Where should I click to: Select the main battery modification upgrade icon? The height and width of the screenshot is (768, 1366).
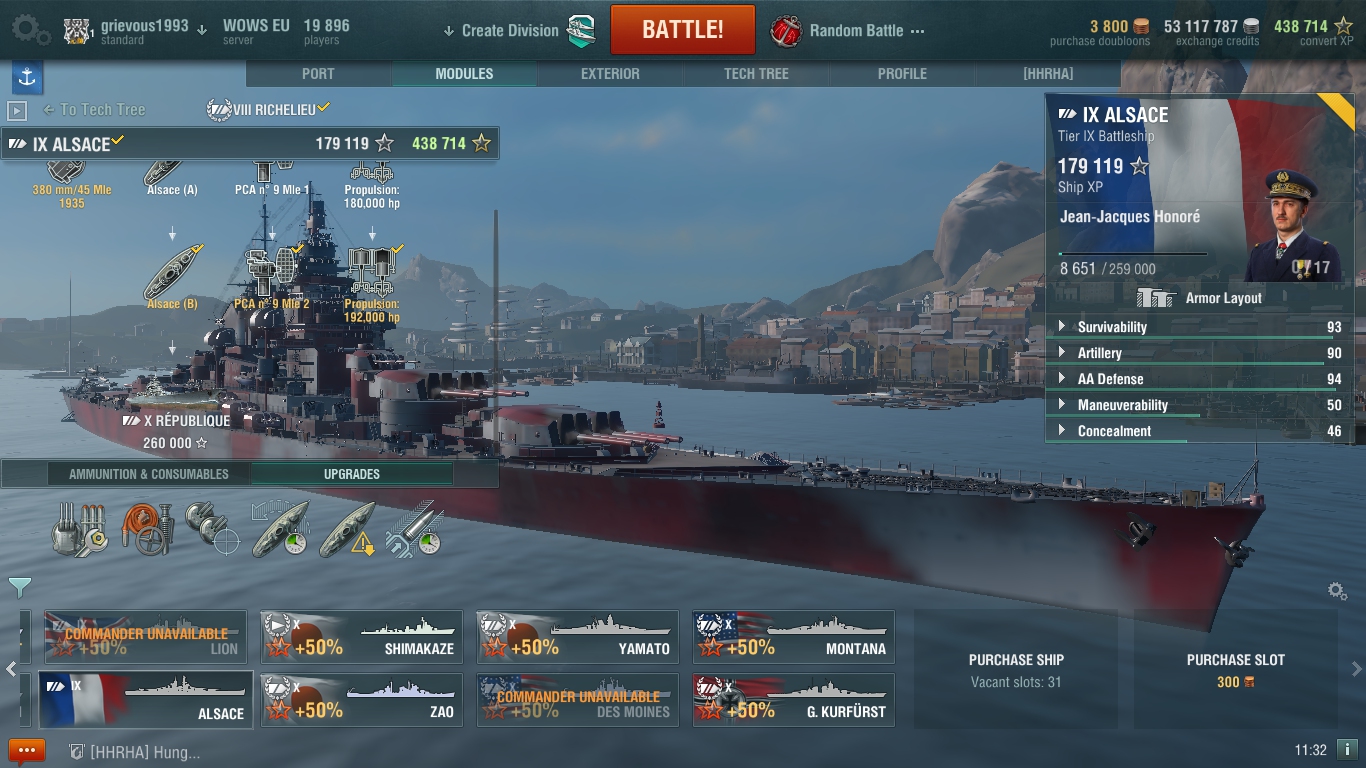click(78, 530)
